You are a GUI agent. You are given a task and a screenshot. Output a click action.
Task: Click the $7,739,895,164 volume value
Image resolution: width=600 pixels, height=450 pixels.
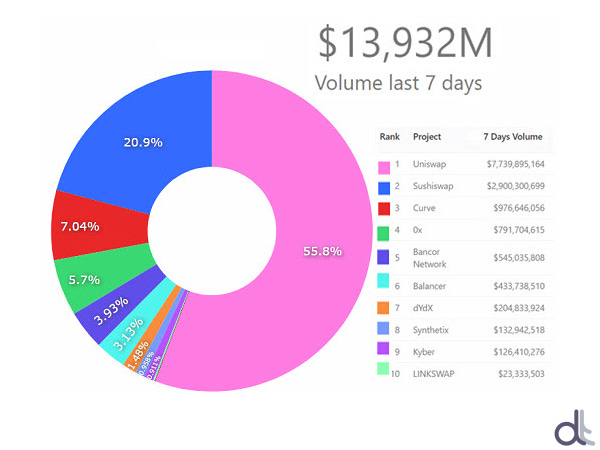pyautogui.click(x=515, y=164)
